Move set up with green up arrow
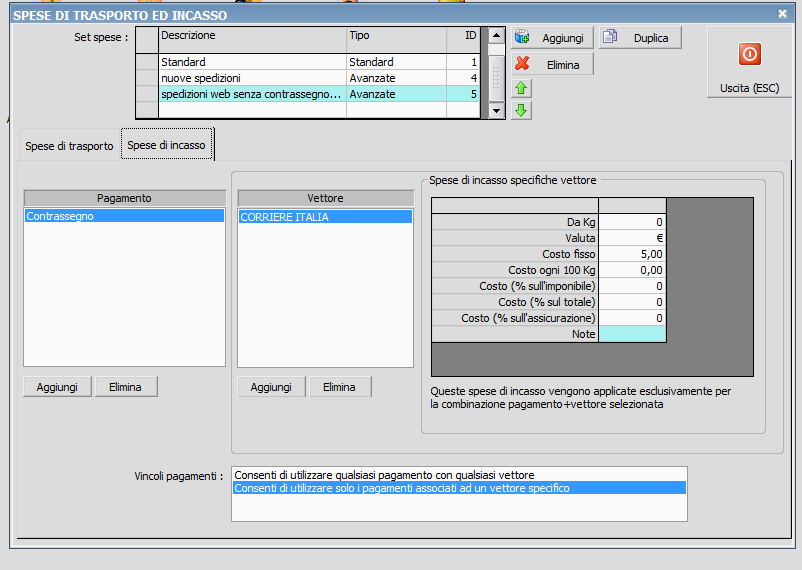802x570 pixels. pos(521,89)
